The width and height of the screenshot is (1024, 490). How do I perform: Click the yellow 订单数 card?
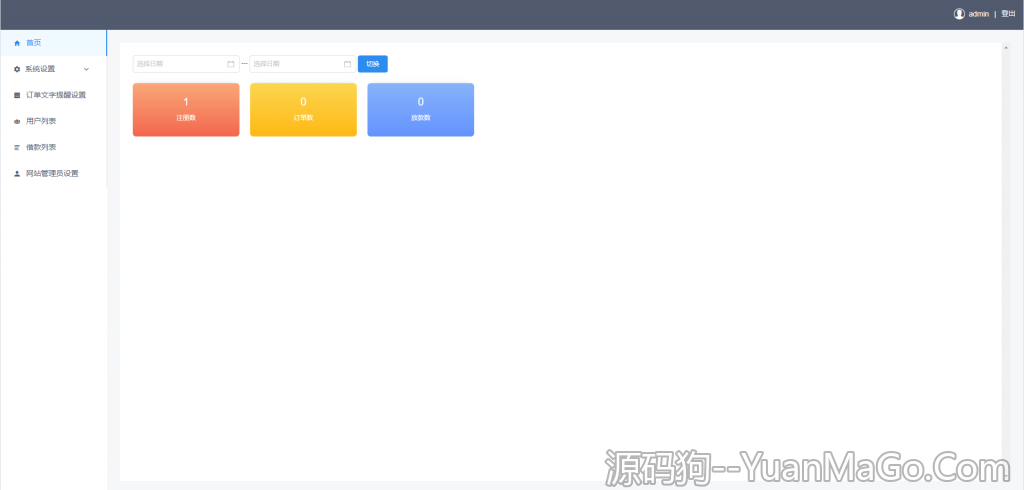(x=303, y=110)
